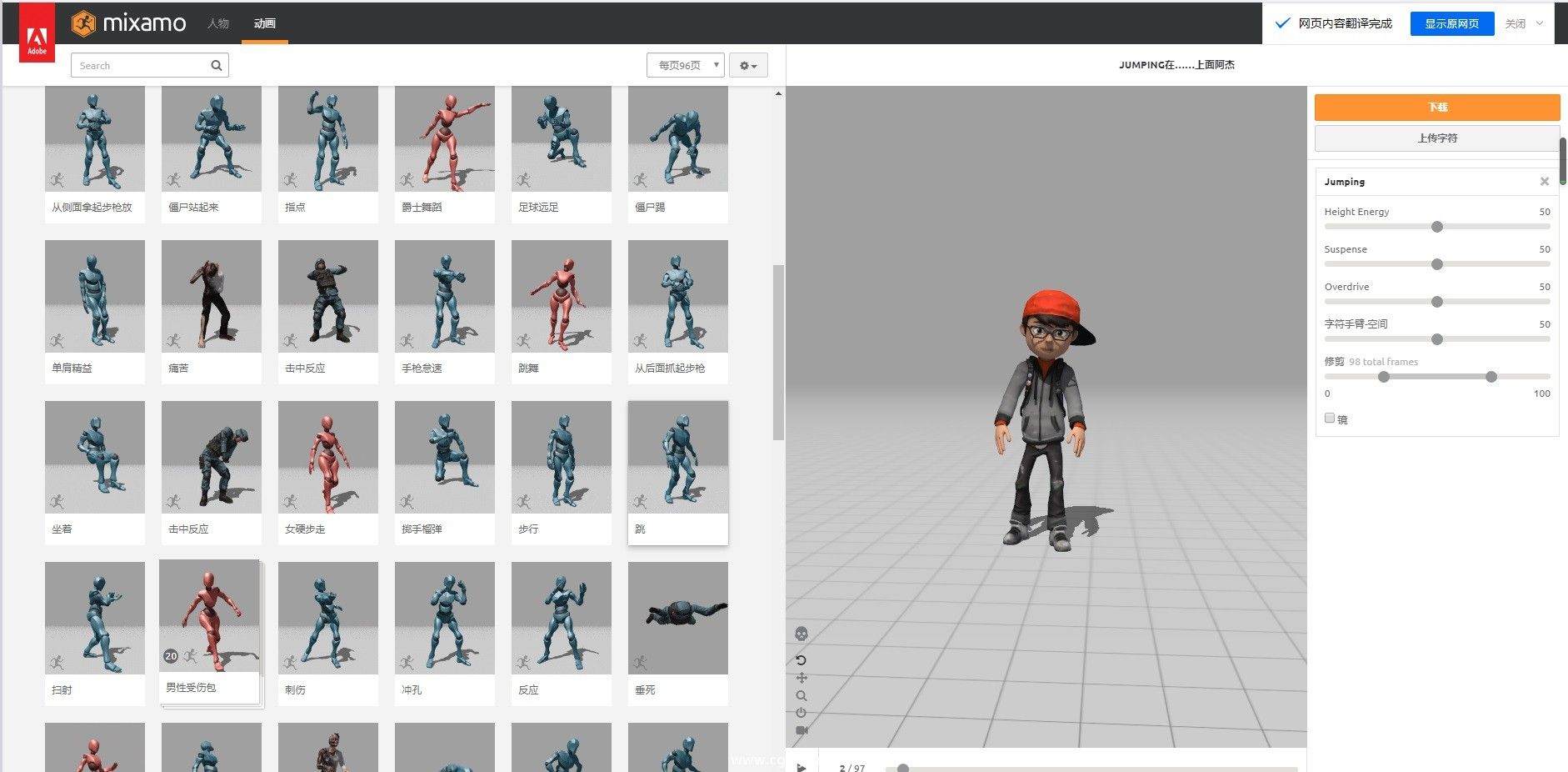1568x772 pixels.
Task: Click the animation timeline scrubber handle
Action: tap(903, 768)
